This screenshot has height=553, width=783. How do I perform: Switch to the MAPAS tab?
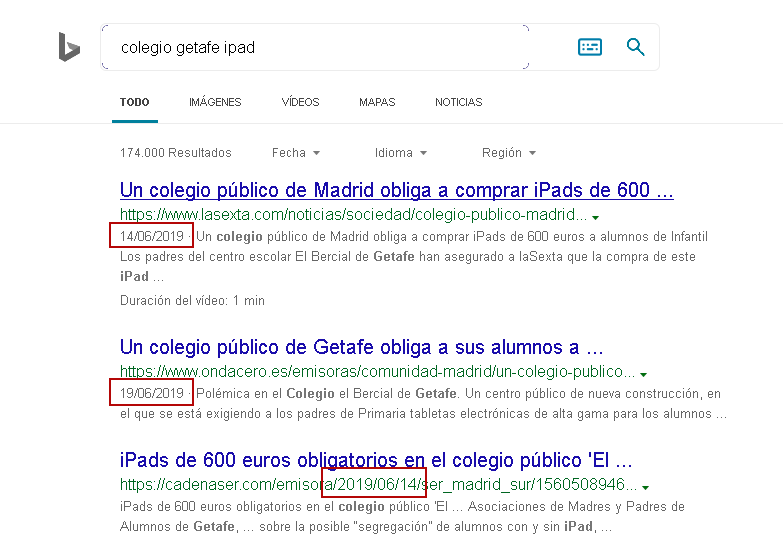pyautogui.click(x=377, y=102)
